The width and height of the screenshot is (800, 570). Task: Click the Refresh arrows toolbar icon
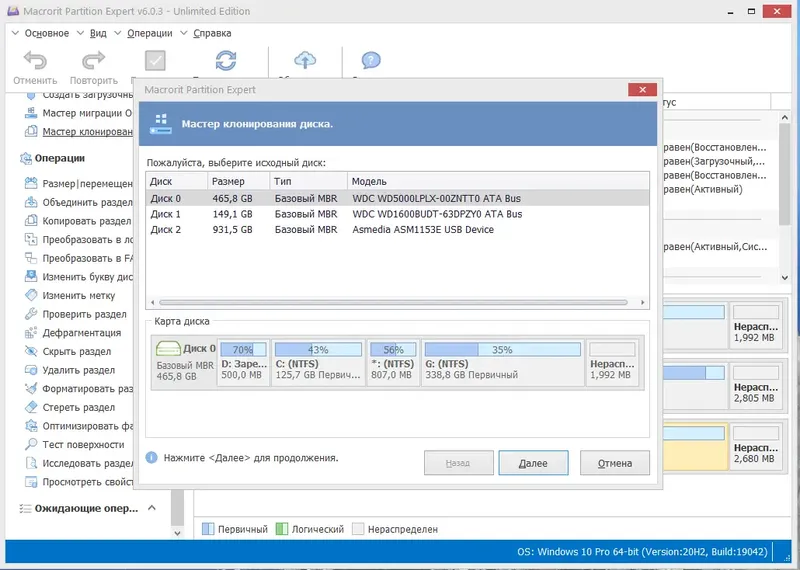click(x=226, y=60)
